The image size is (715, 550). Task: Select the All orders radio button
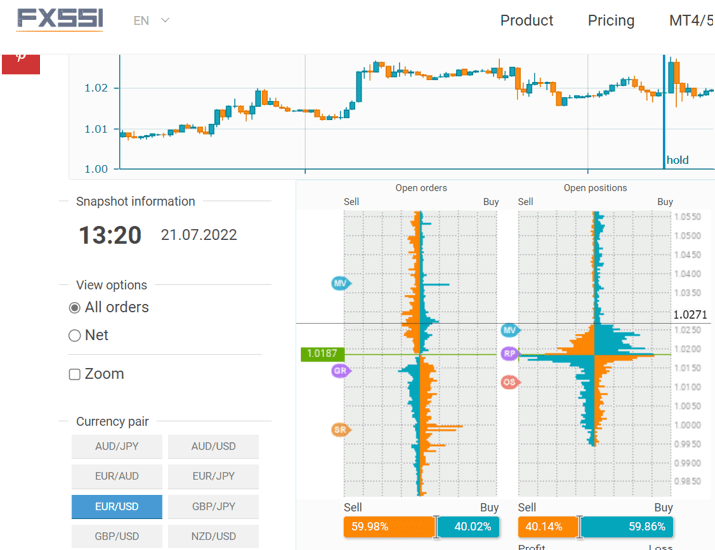pos(75,308)
